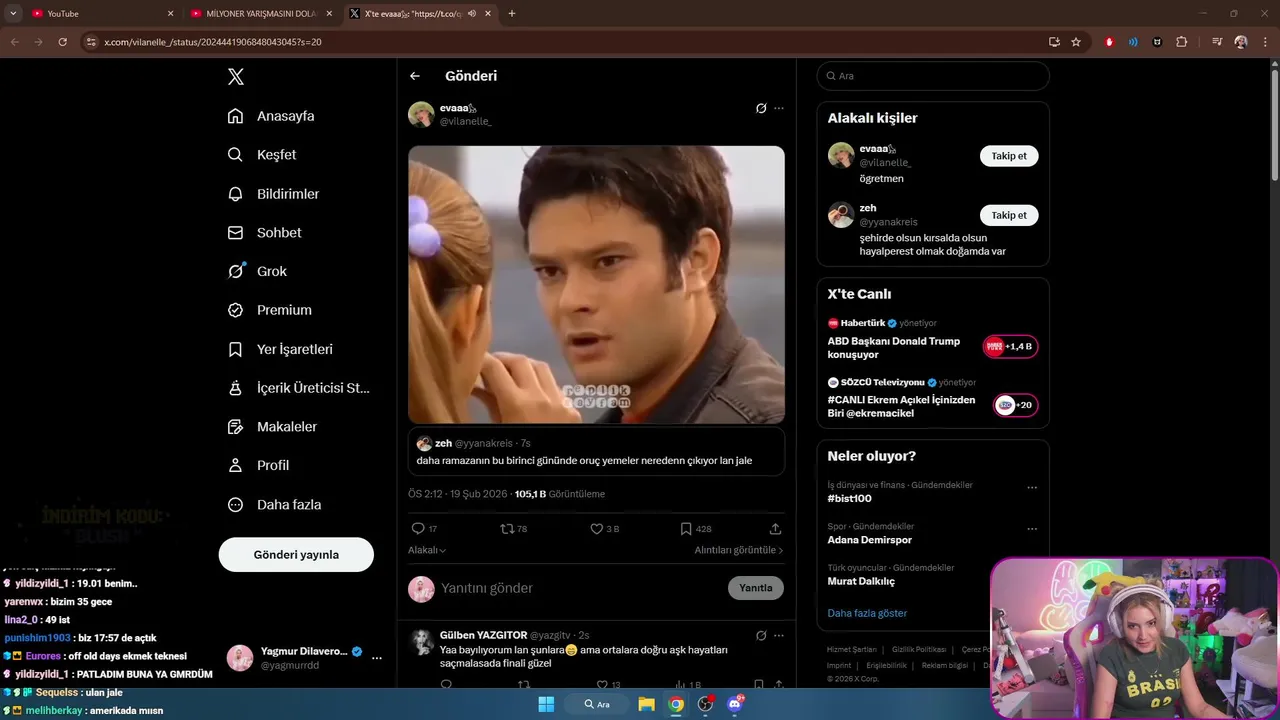The image size is (1280, 720).
Task: Open Sohbet messages
Action: (x=264, y=232)
